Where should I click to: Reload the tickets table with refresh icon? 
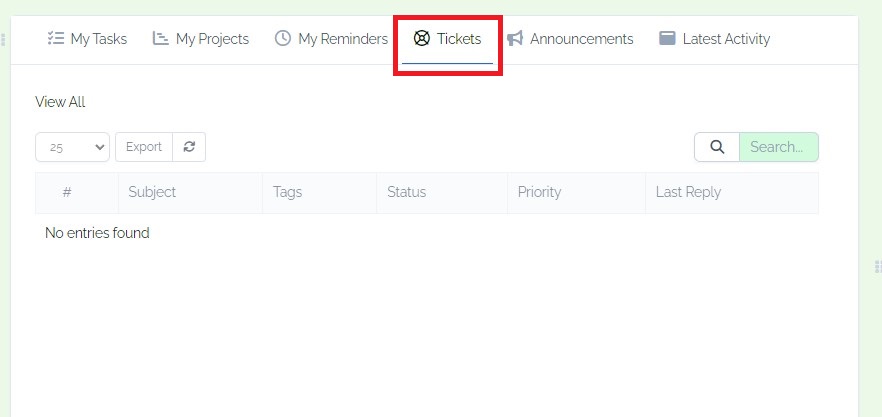[x=189, y=147]
